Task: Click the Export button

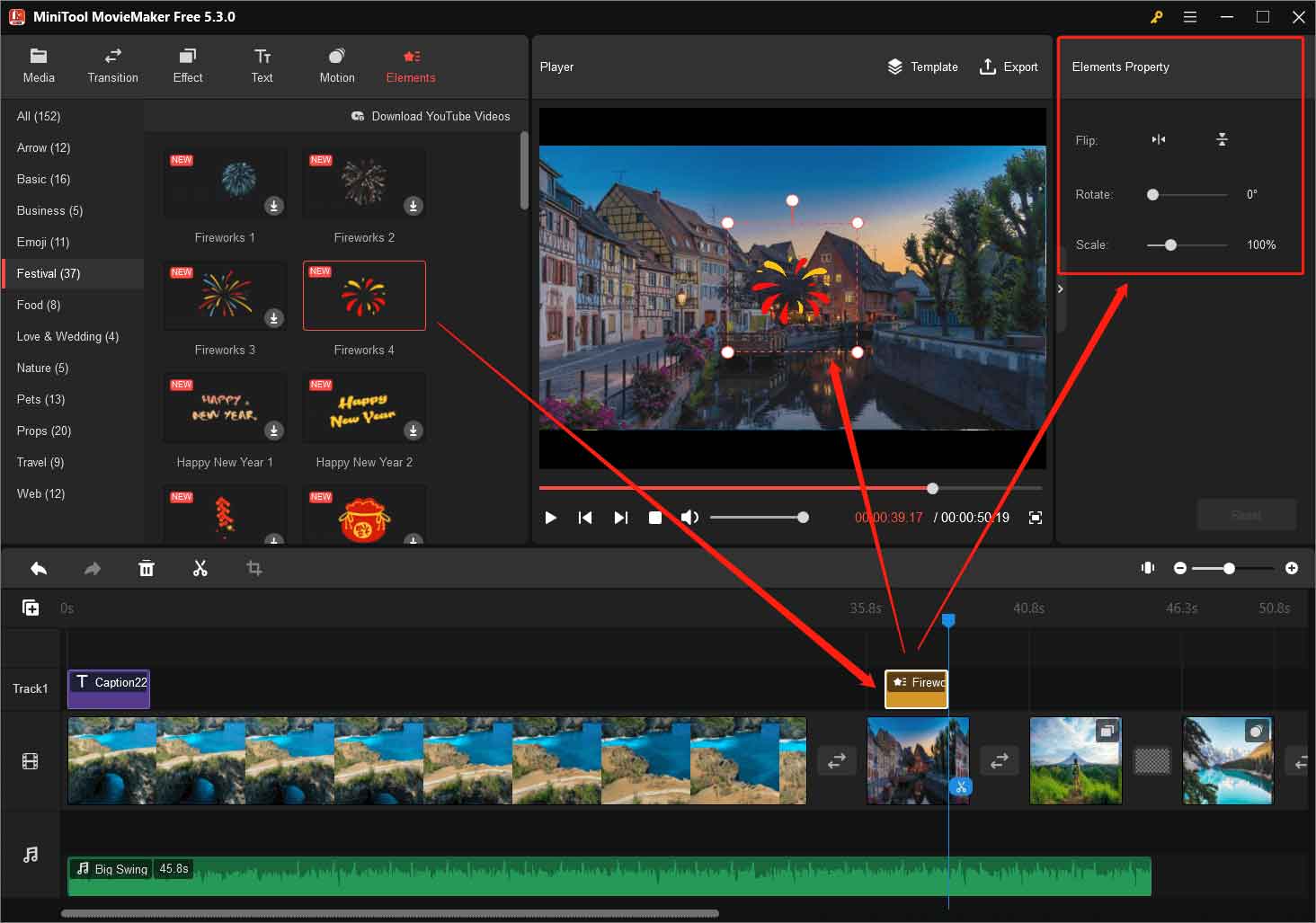Action: 1009,67
